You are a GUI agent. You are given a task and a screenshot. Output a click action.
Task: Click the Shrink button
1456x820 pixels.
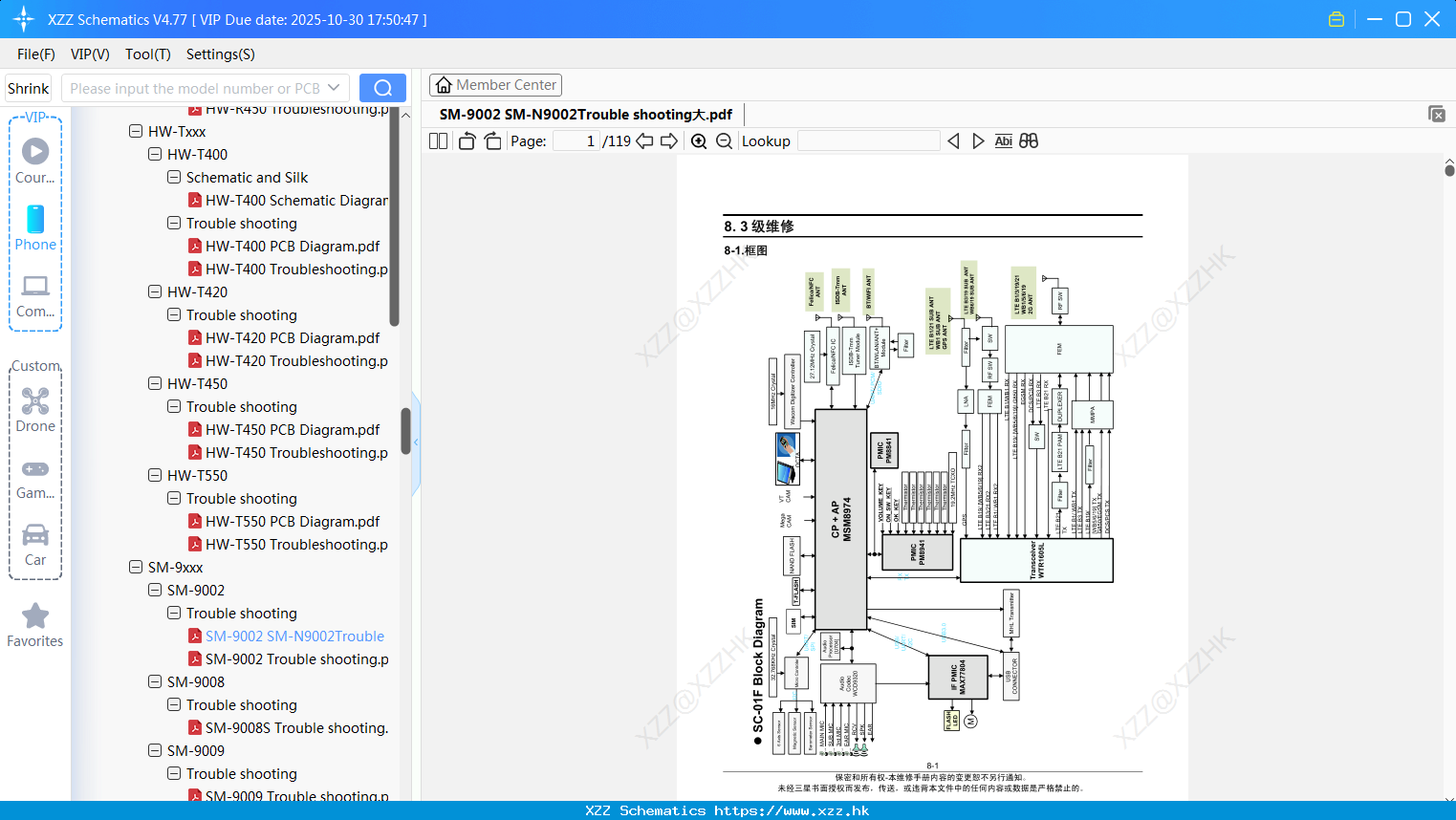coord(28,88)
